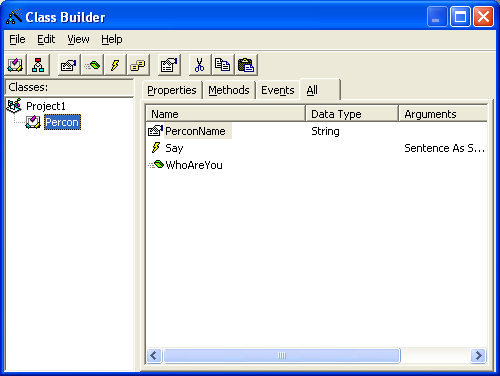
Task: Maximize the Class Builder window
Action: 460,17
